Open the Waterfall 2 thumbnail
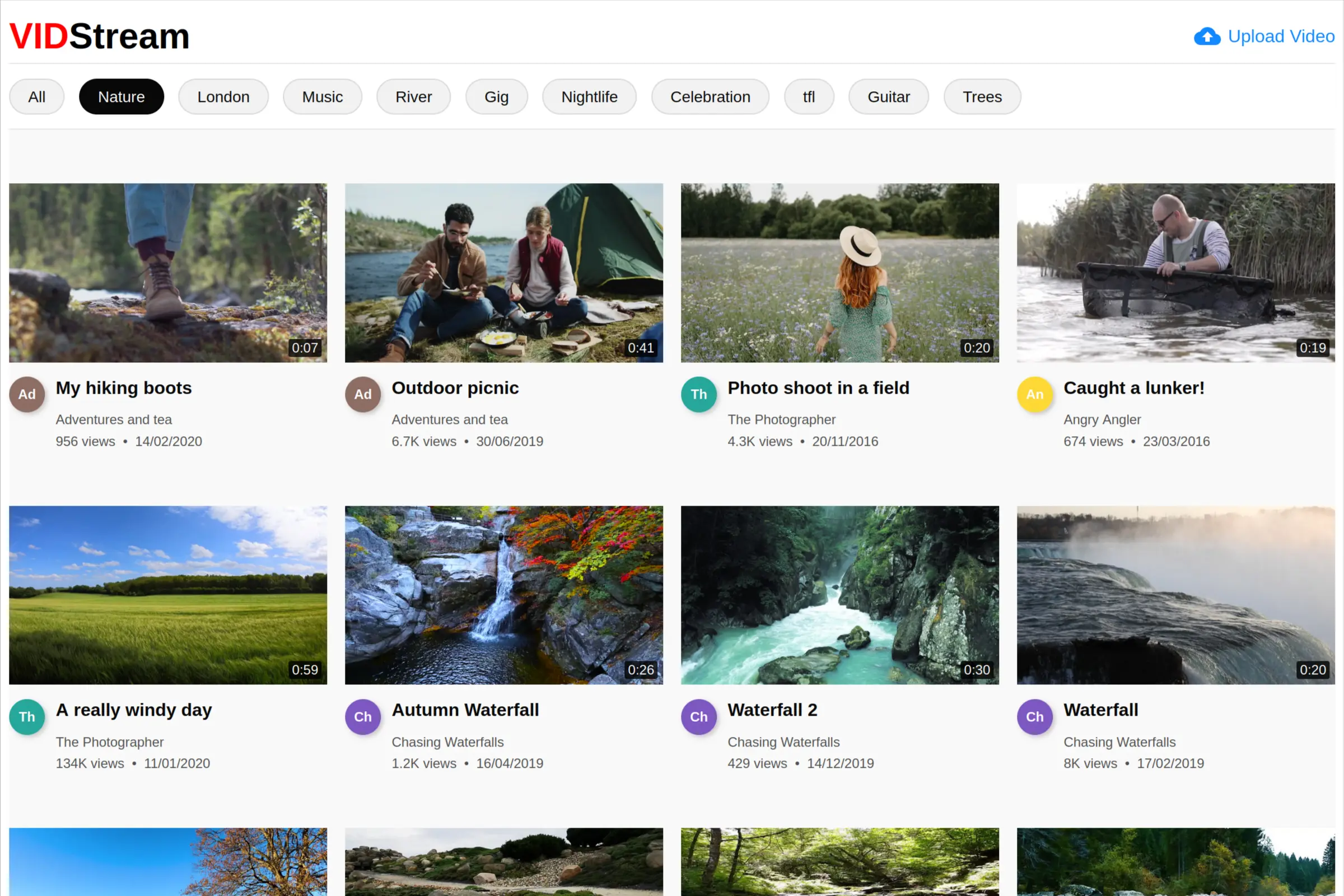This screenshot has width=1344, height=896. [839, 595]
